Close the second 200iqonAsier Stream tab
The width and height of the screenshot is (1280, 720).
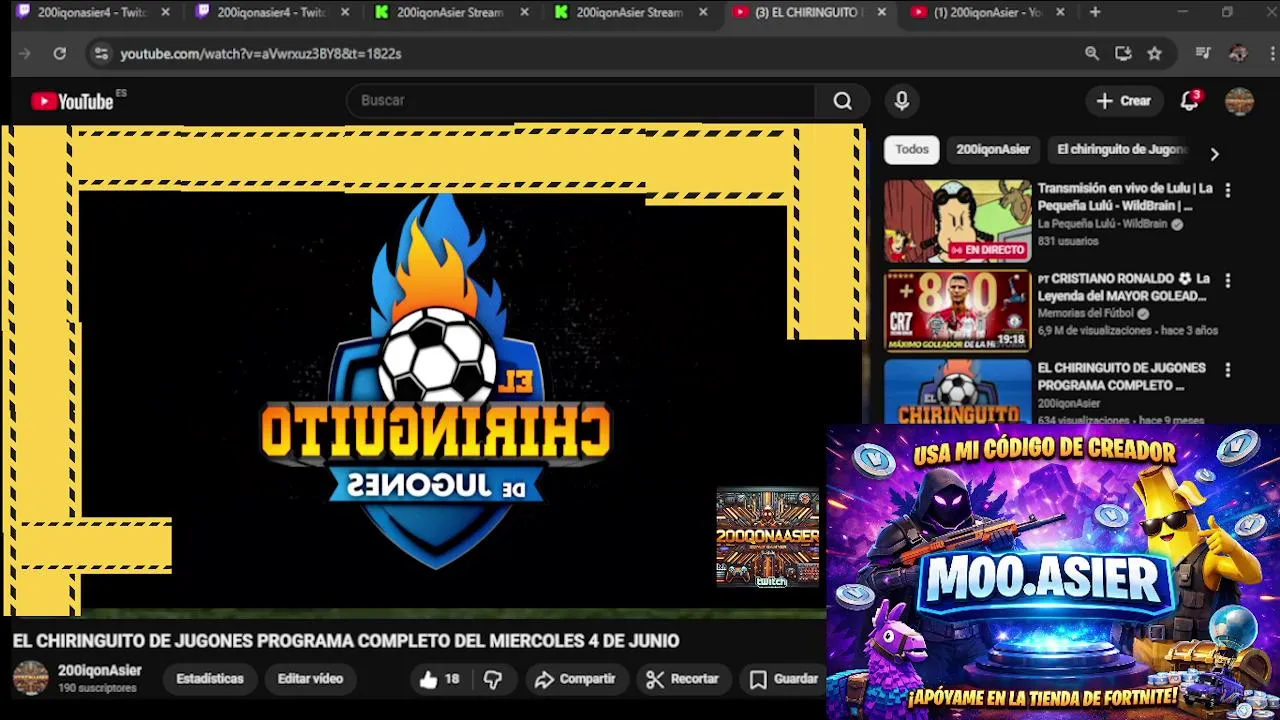click(x=703, y=12)
